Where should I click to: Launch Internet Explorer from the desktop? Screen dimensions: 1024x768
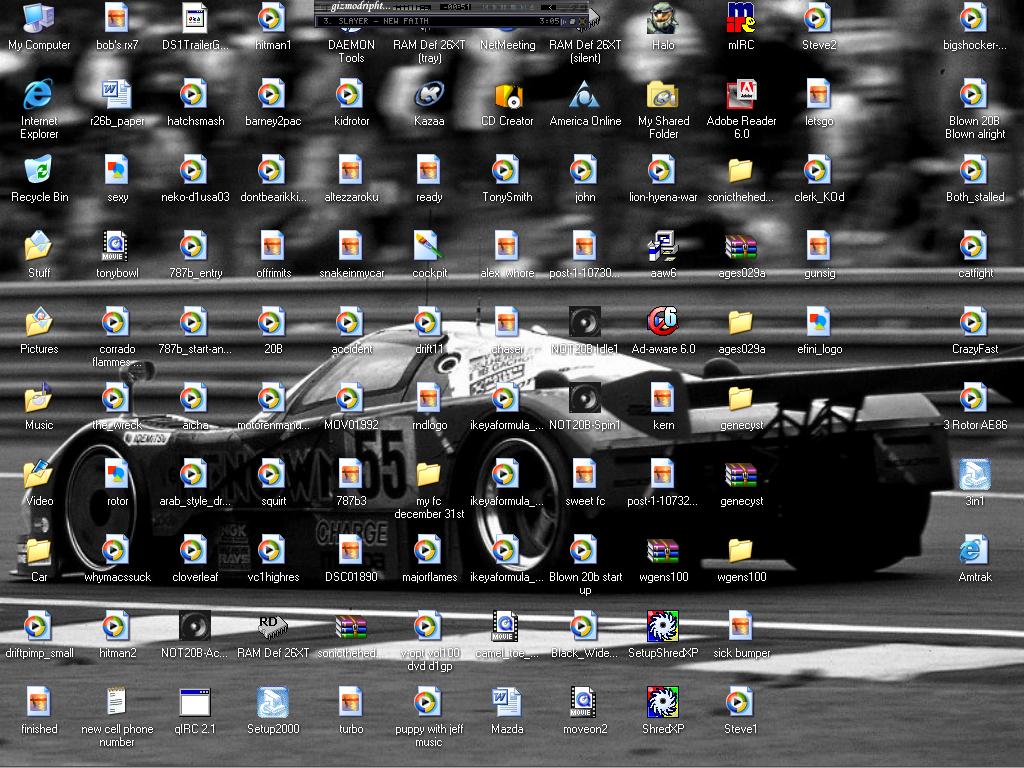tap(39, 95)
